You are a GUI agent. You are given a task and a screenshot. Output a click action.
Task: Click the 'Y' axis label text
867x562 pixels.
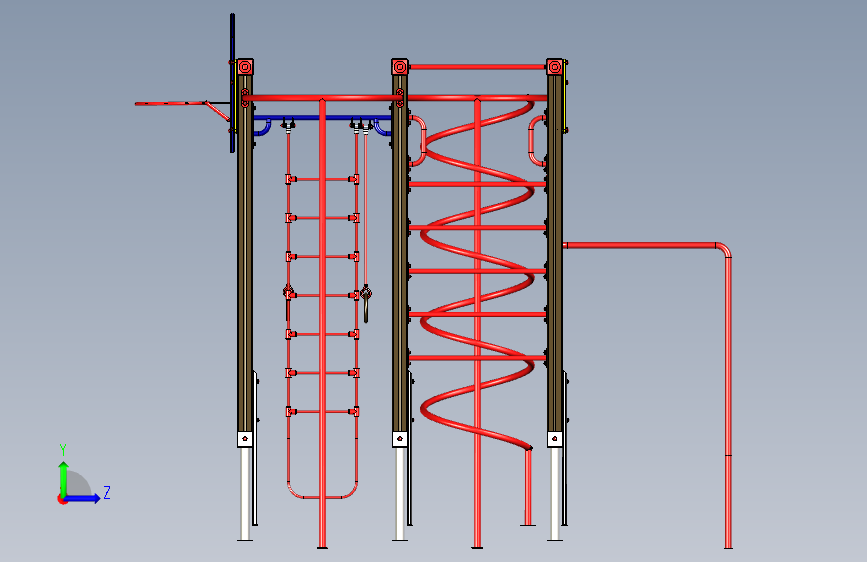(x=63, y=450)
